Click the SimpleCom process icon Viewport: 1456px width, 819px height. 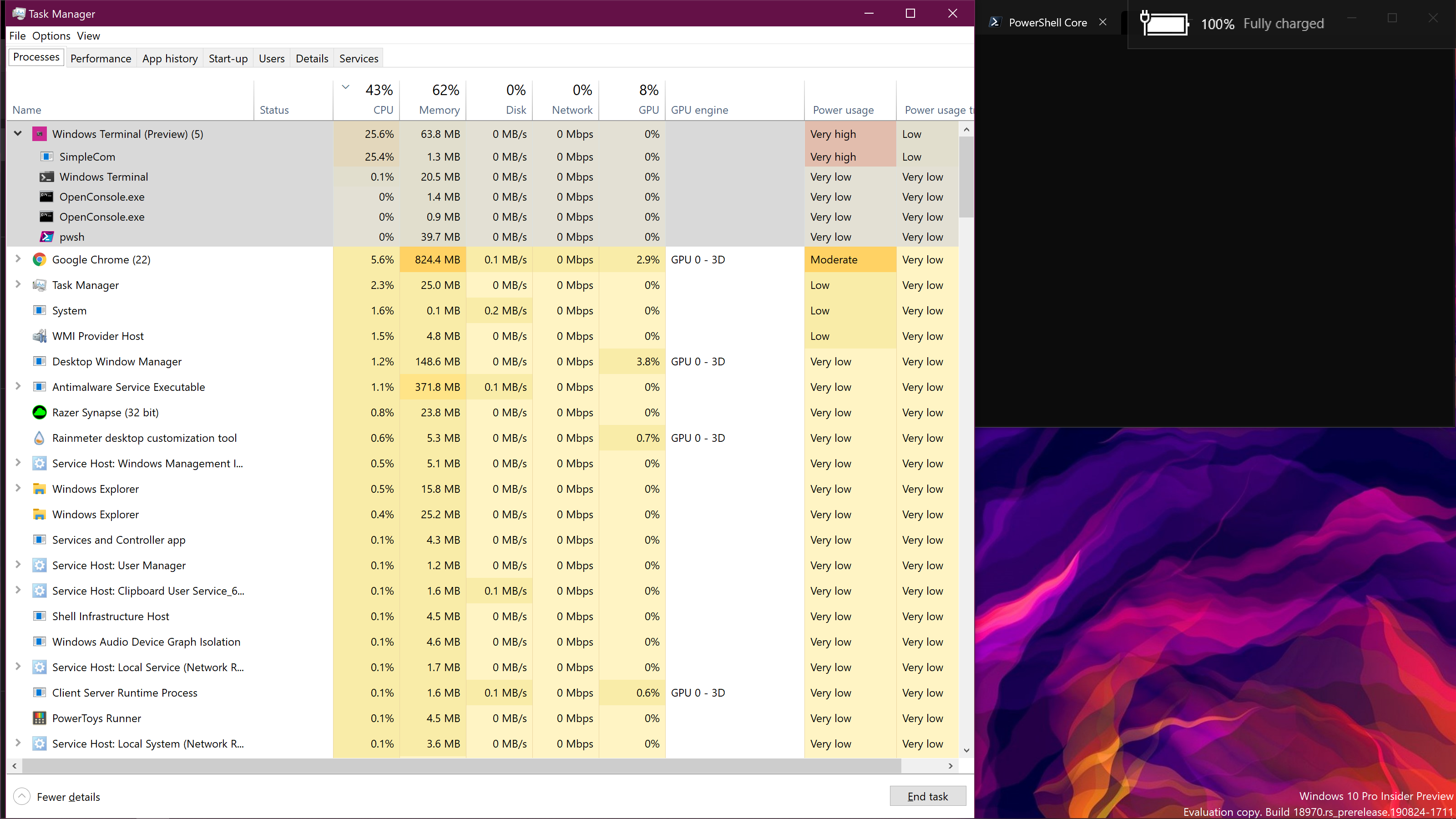47,157
